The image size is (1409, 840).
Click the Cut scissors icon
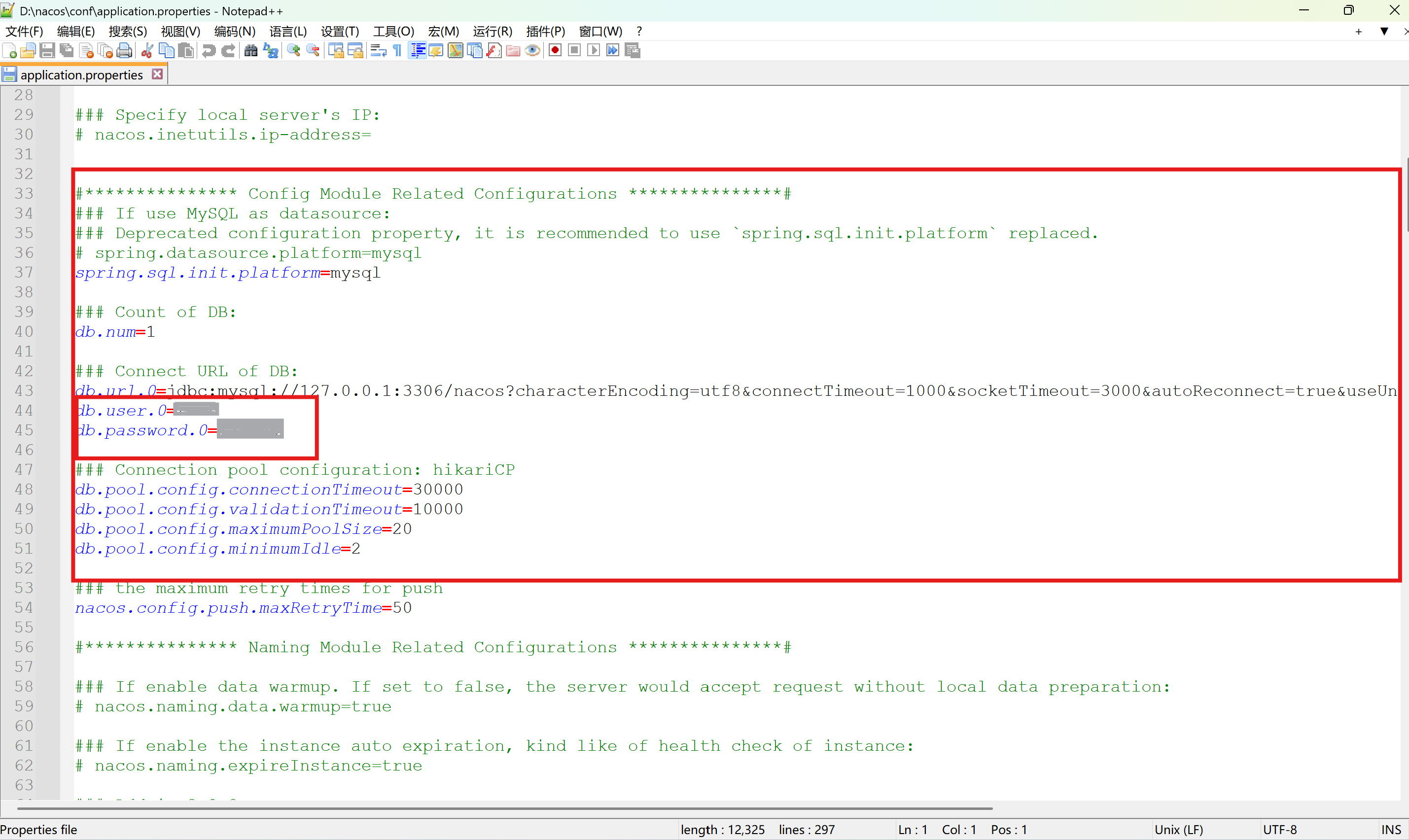tap(147, 51)
